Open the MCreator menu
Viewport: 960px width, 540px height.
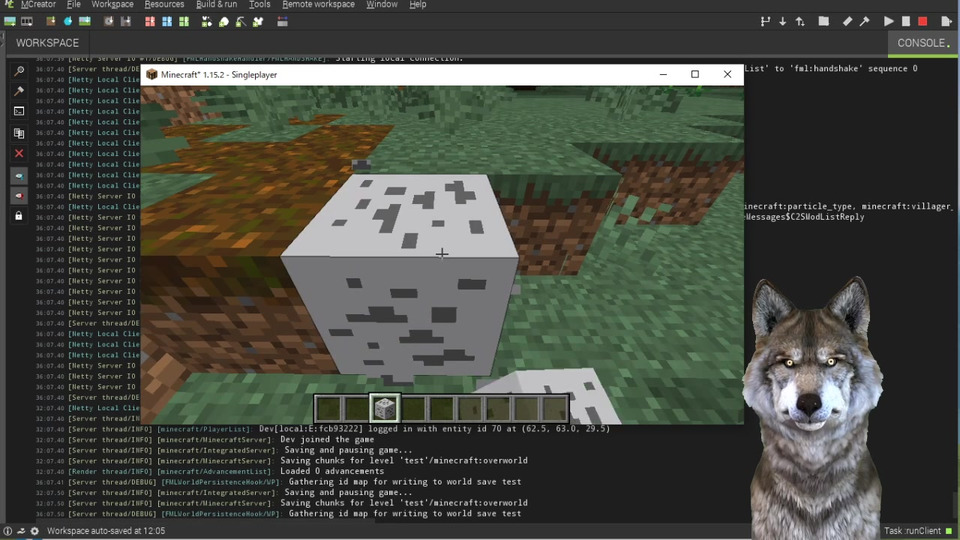38,4
